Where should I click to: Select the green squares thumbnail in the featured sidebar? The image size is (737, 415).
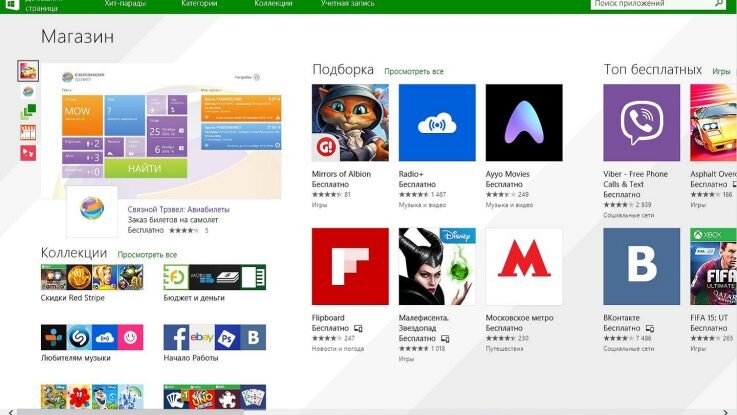pos(28,111)
